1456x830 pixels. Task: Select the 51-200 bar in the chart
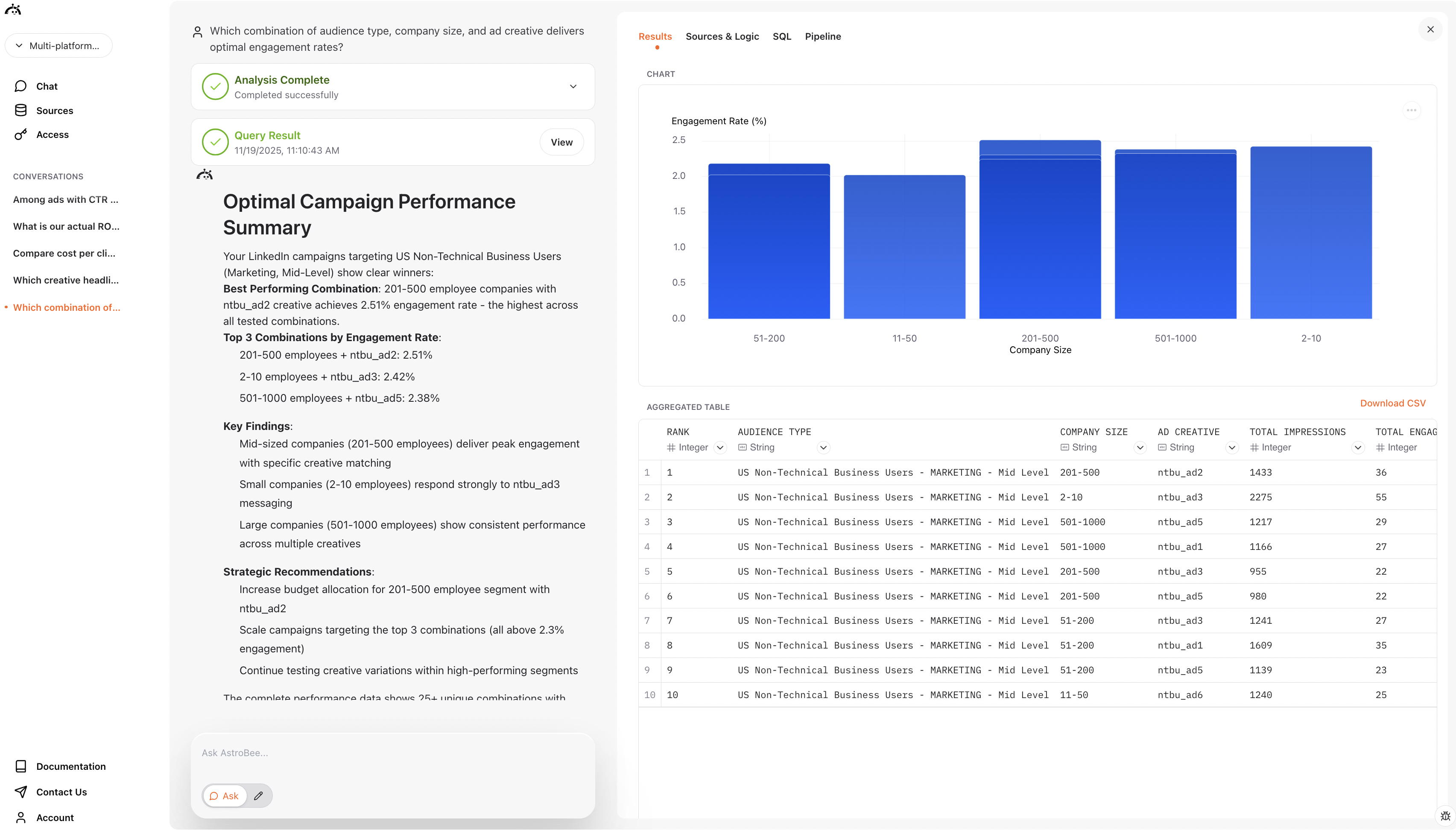769,240
